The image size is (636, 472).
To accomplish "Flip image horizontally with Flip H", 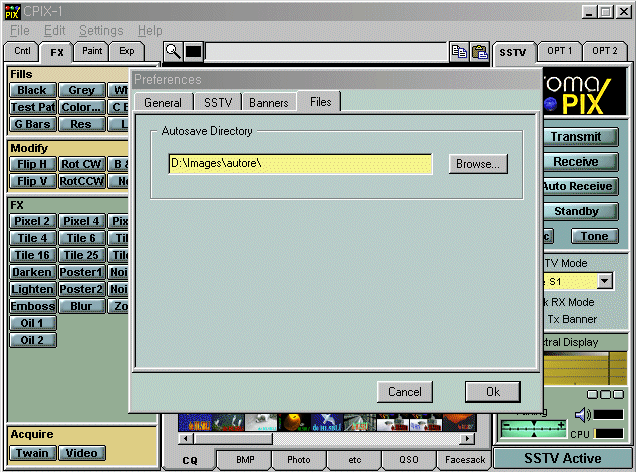I will (x=32, y=164).
